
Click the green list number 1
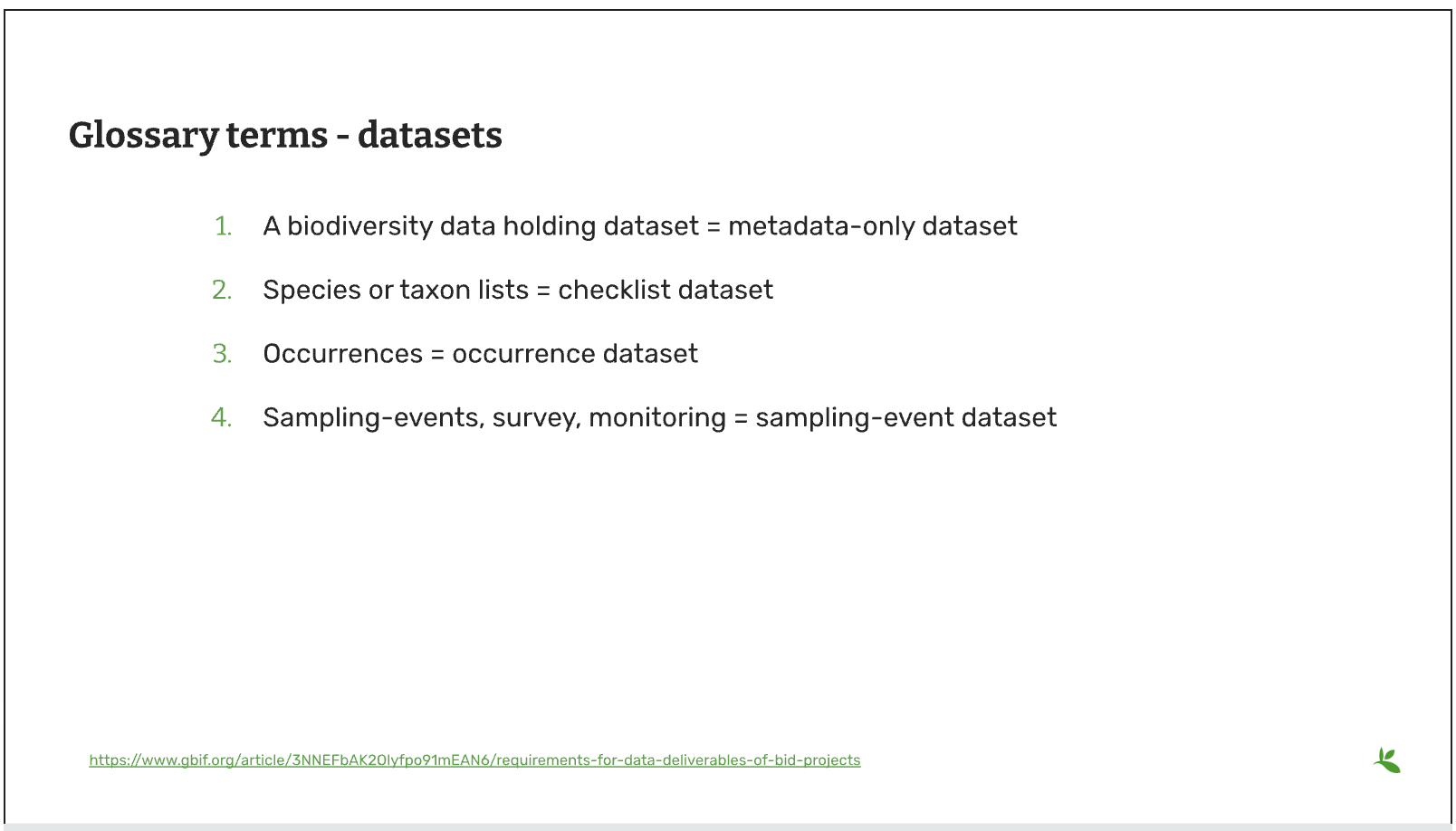(223, 226)
